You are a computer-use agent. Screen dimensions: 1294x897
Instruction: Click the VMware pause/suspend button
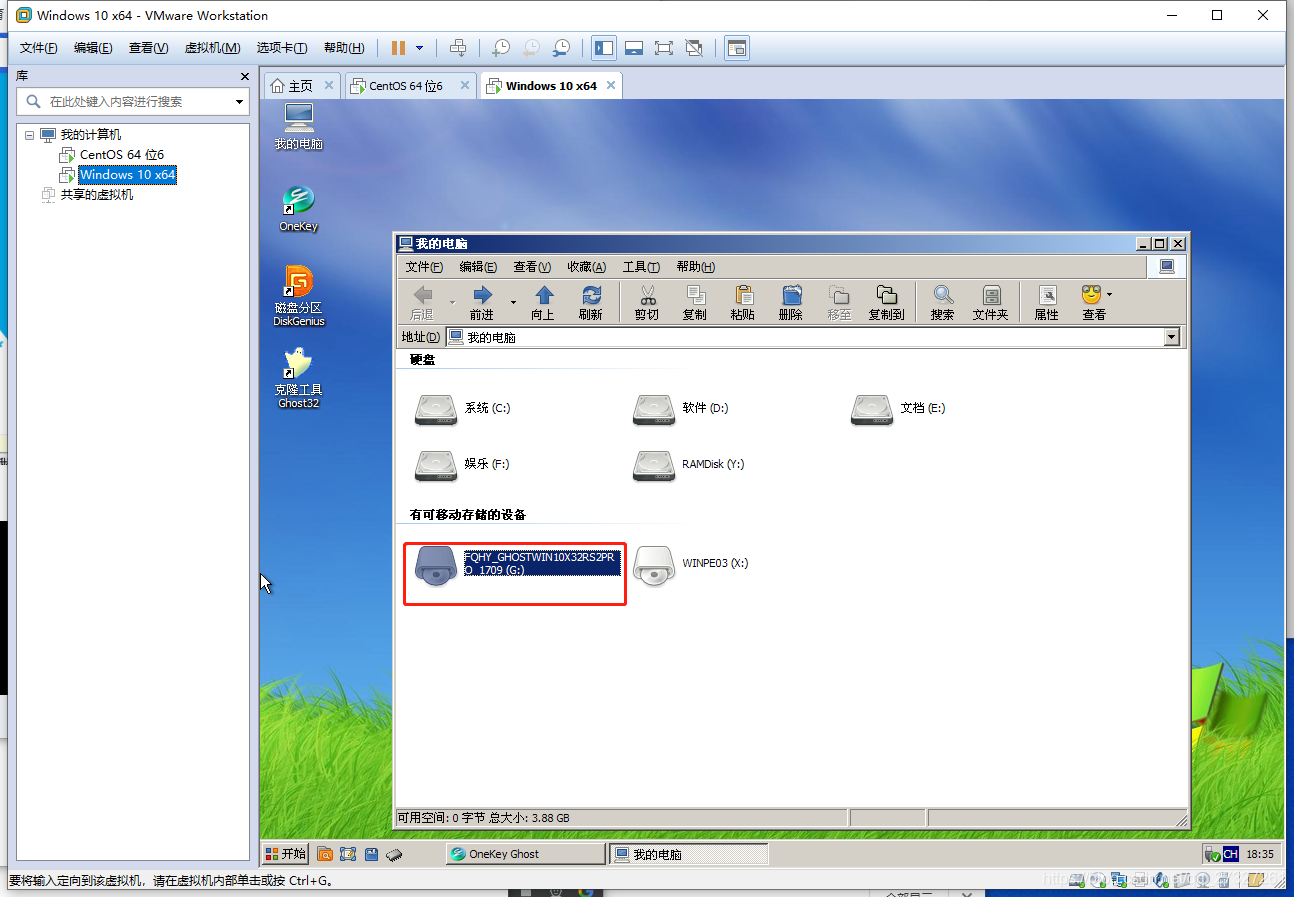click(x=398, y=48)
